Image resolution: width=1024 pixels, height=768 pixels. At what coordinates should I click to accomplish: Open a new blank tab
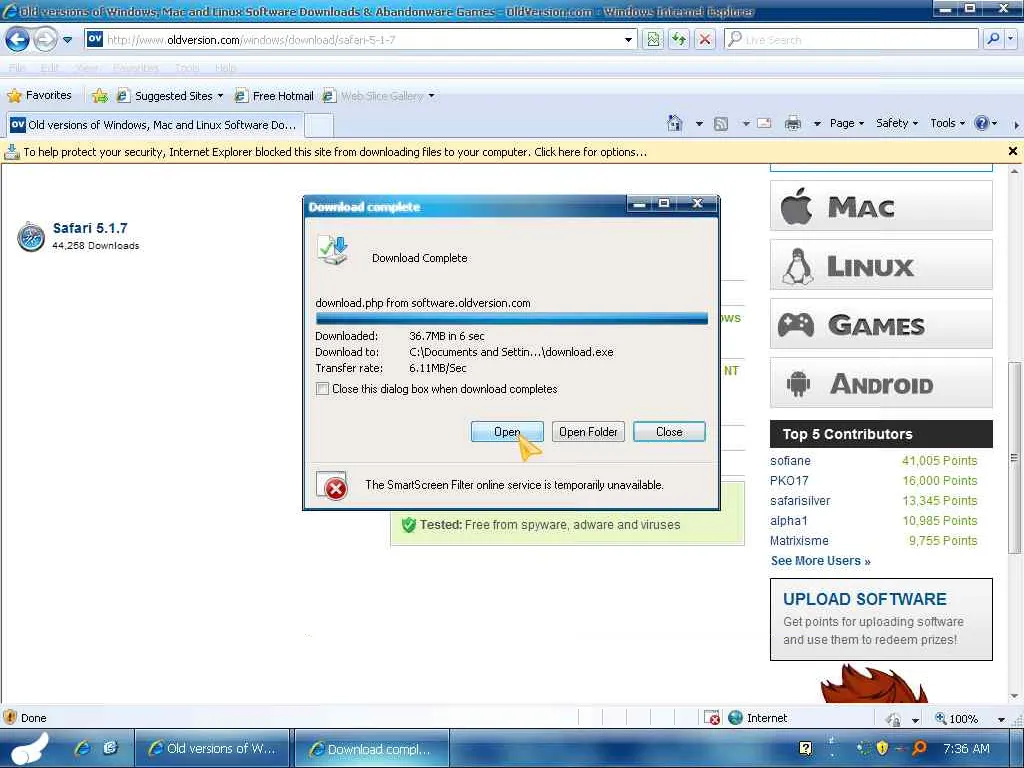pos(319,125)
